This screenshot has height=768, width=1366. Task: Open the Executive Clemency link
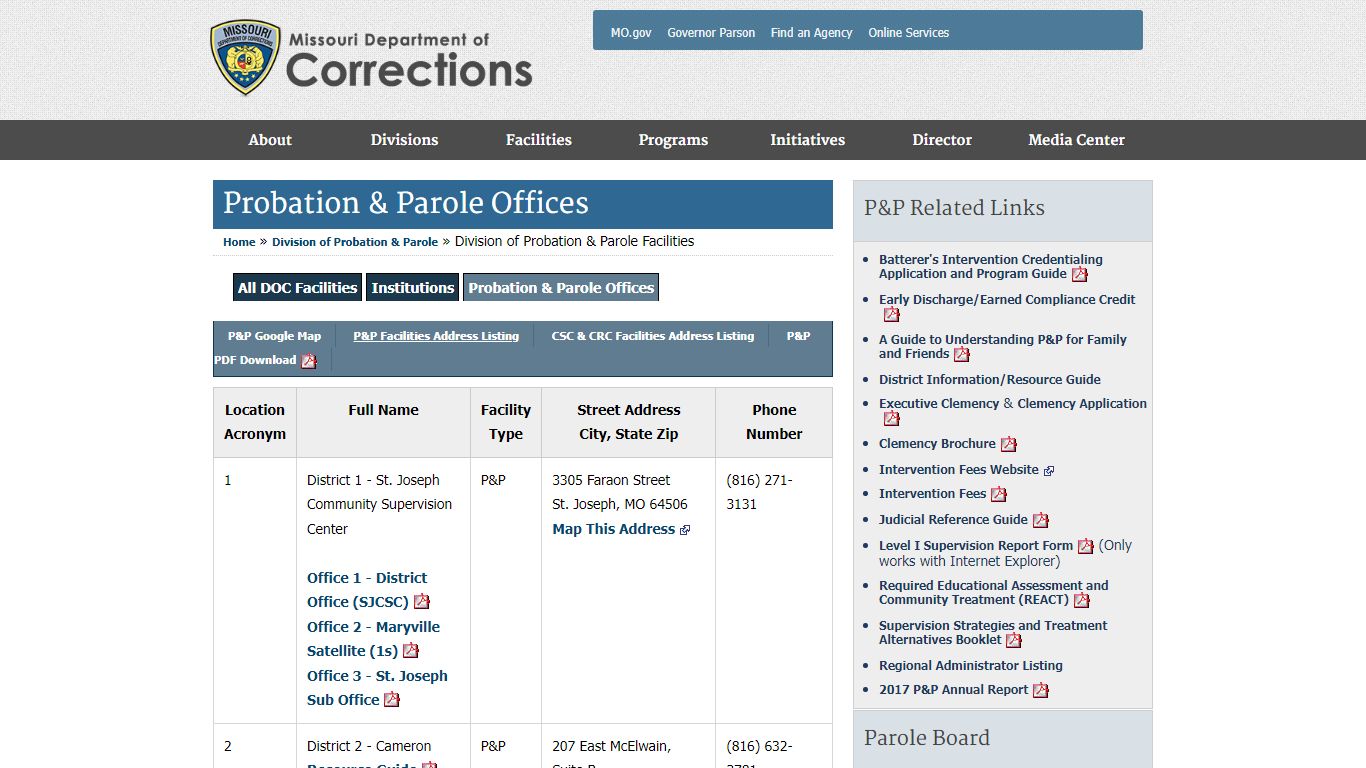(939, 404)
